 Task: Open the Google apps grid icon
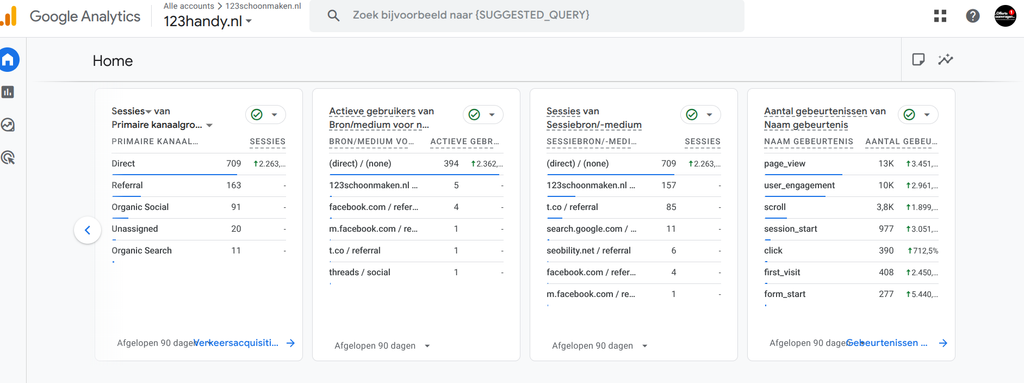pos(940,16)
